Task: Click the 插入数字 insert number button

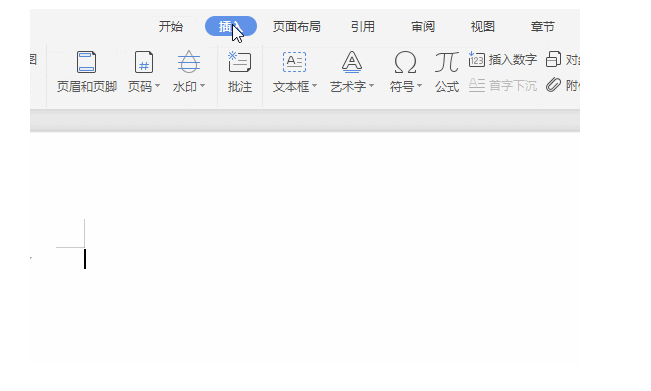Action: click(x=503, y=60)
